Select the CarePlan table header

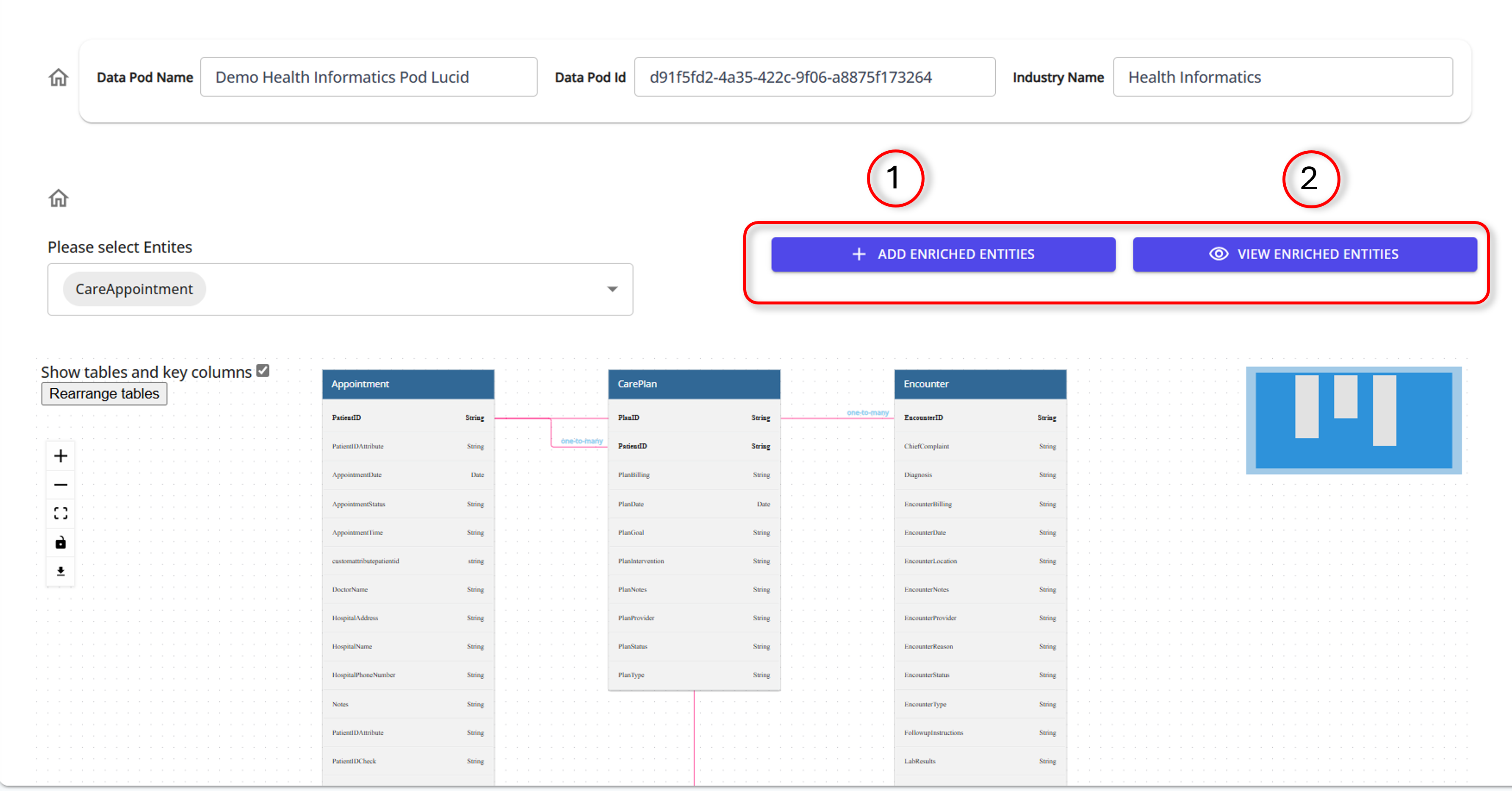pyautogui.click(x=694, y=384)
